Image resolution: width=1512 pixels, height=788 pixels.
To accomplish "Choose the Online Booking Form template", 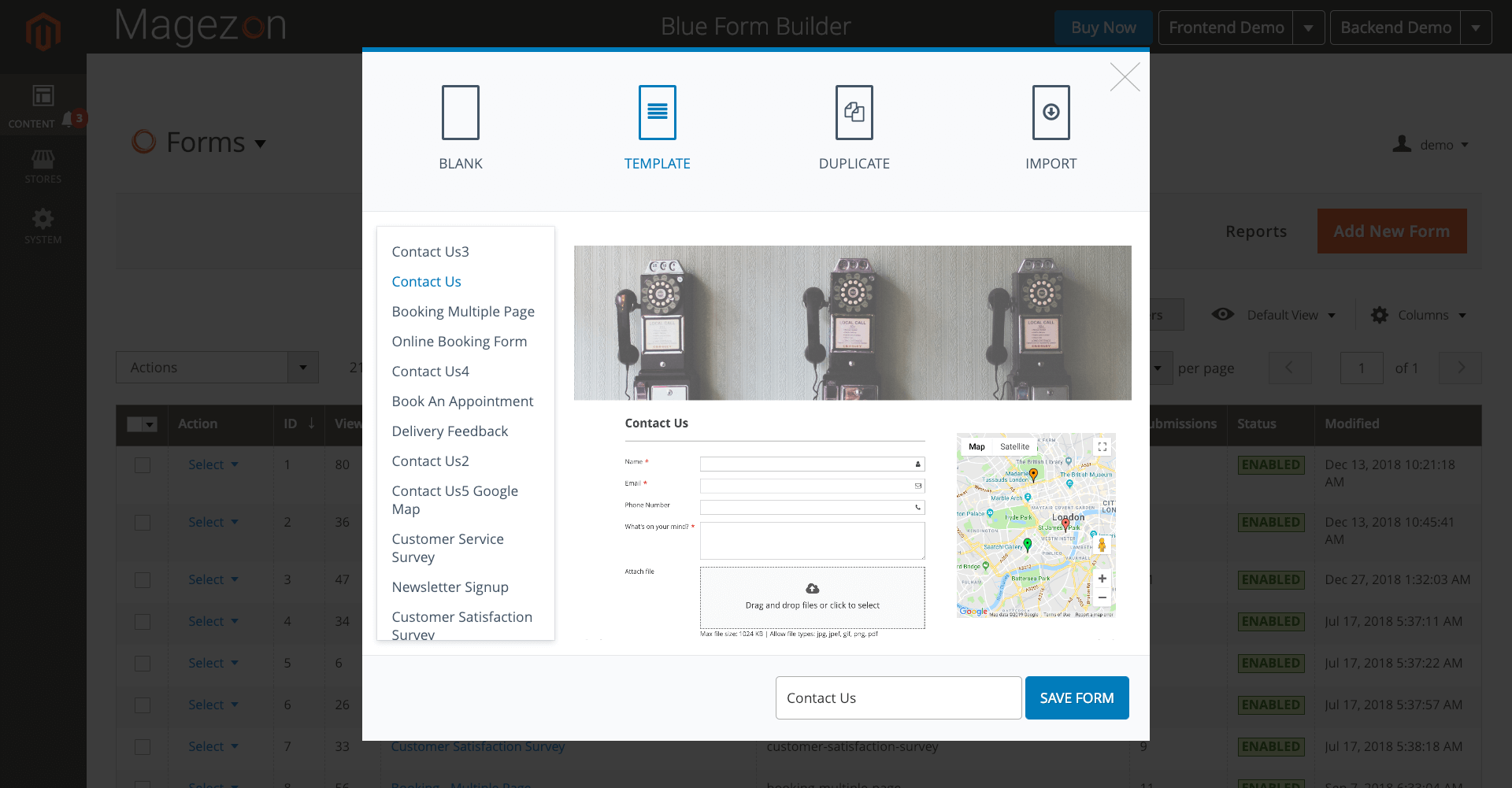I will (x=459, y=342).
